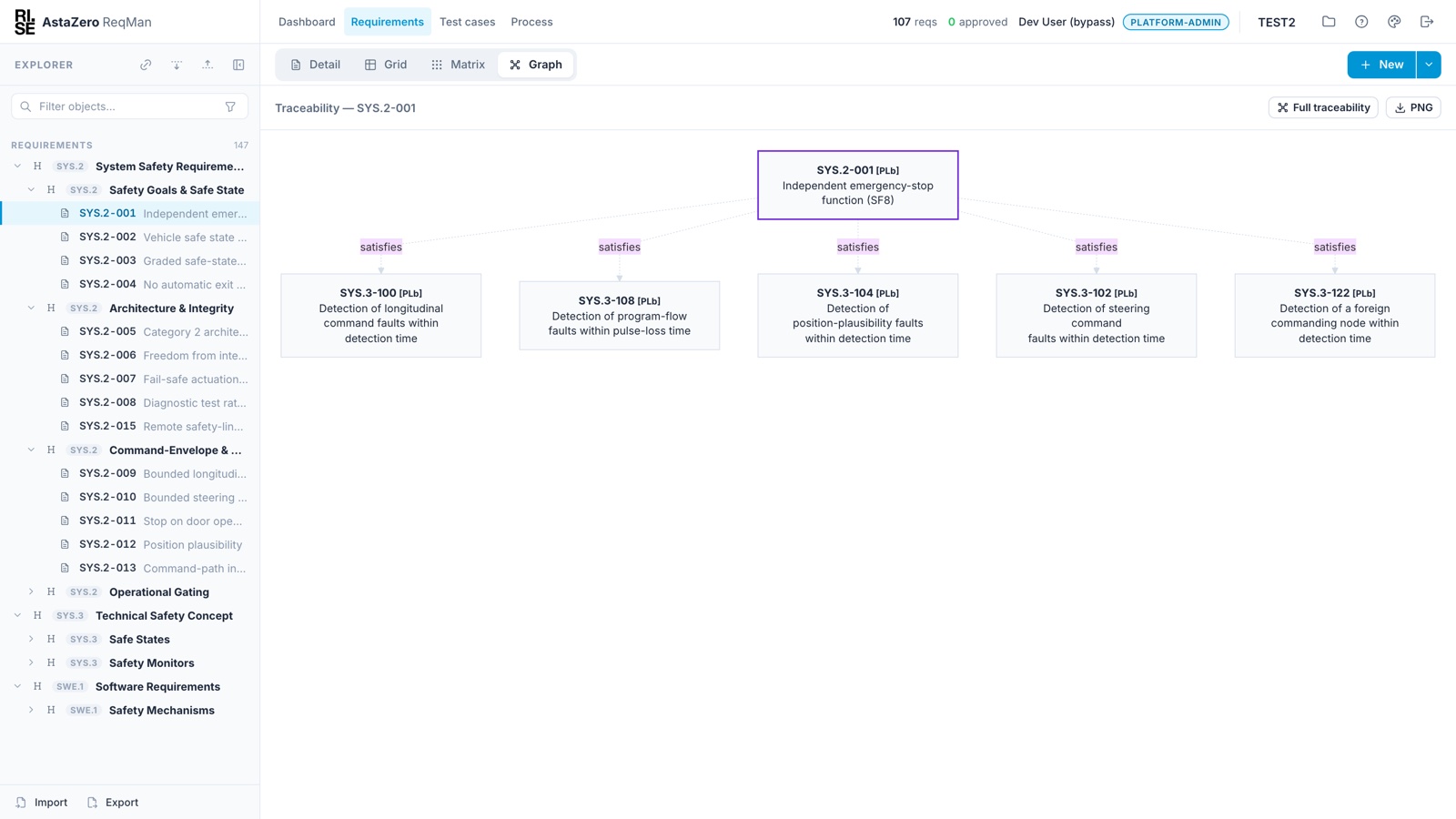Go to Test cases section
The image size is (1456, 819).
tap(467, 22)
